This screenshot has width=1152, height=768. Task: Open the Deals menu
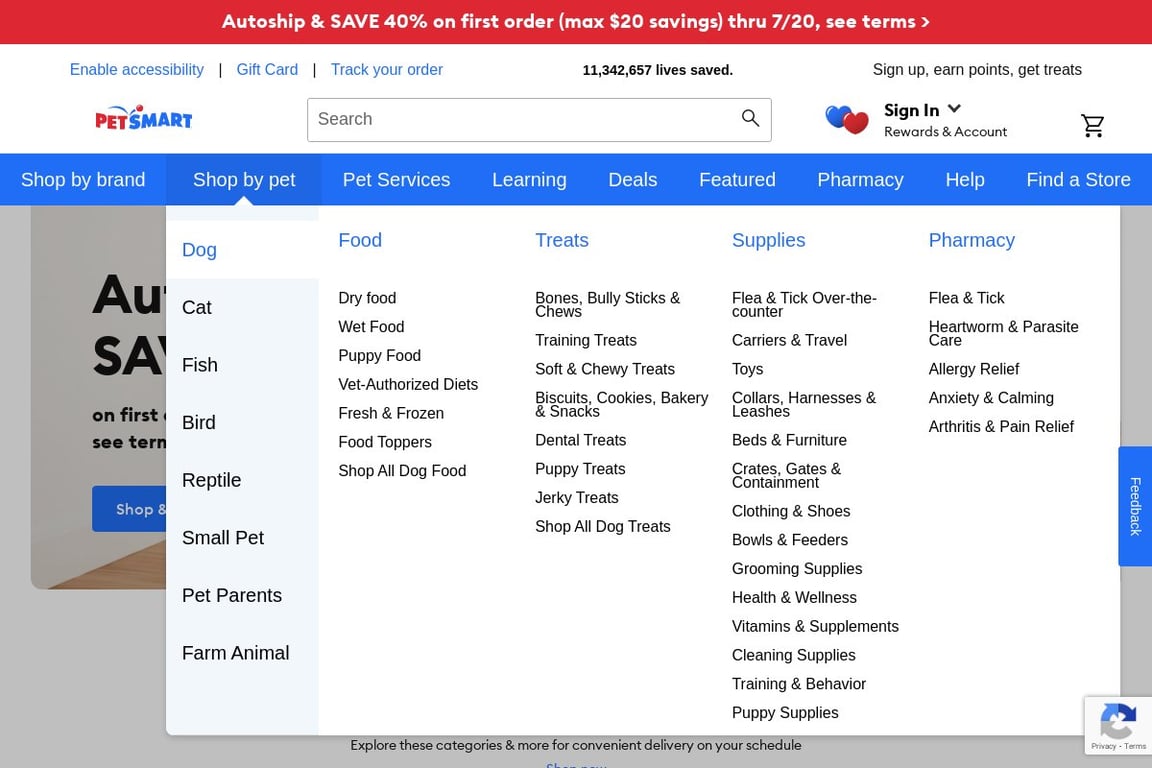633,179
